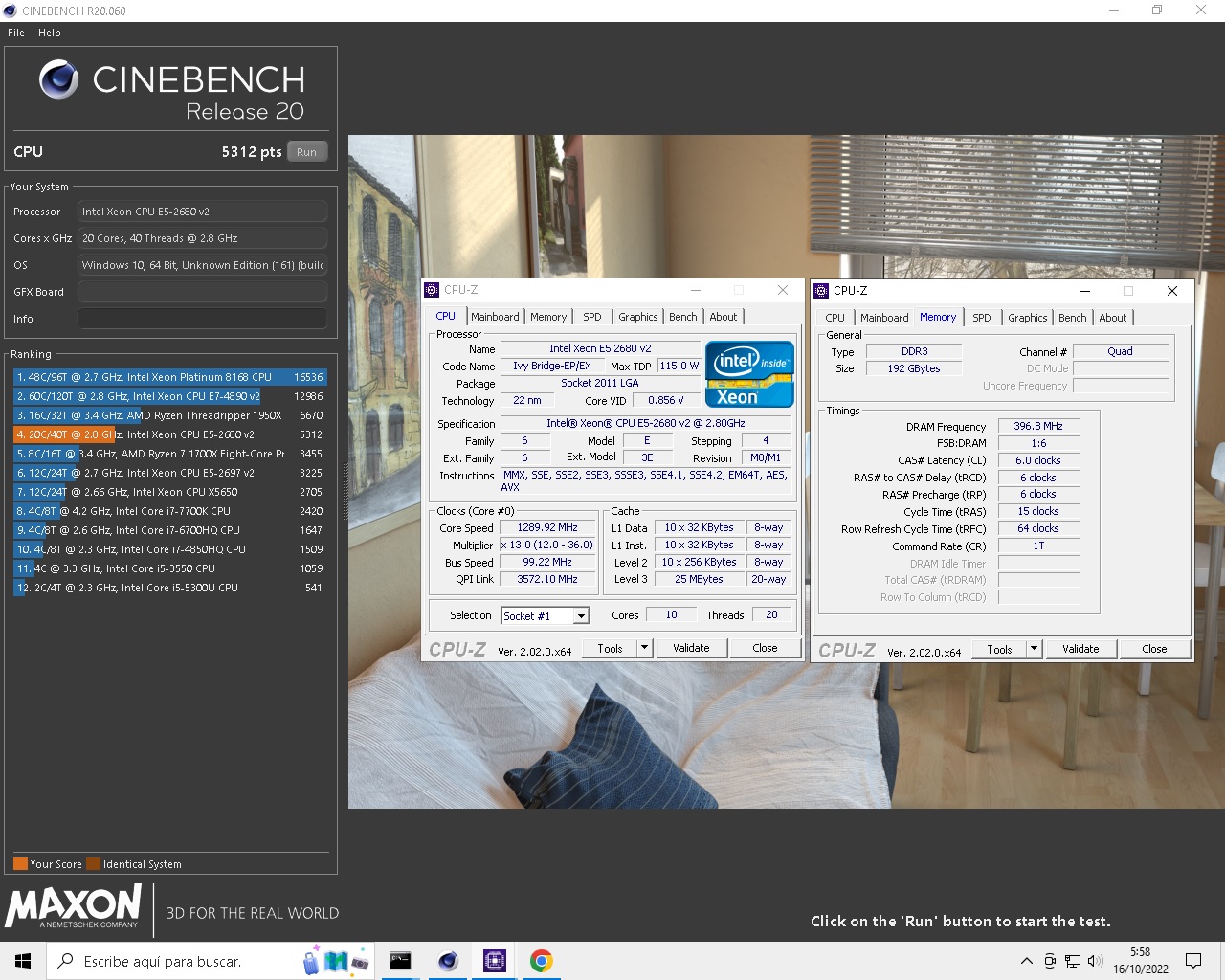Click the Windows search box

211,961
